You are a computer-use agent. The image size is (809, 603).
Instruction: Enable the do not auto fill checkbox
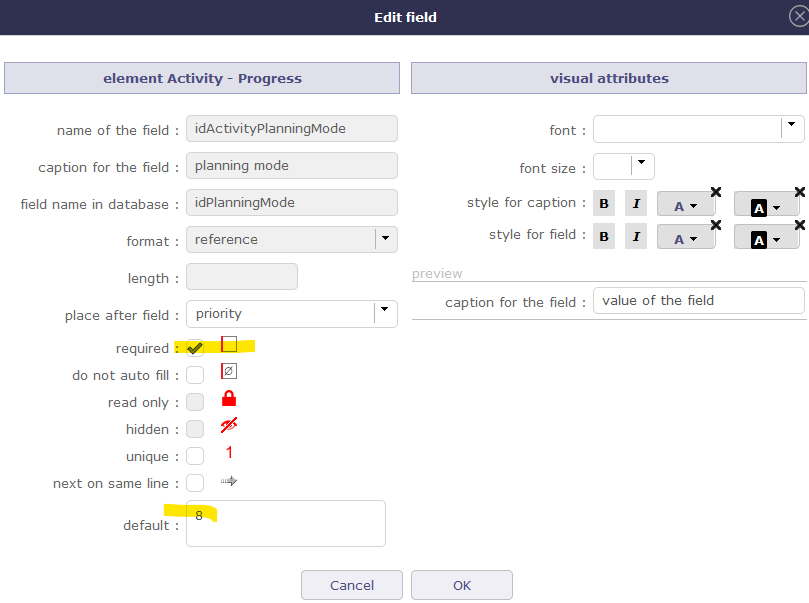pos(195,375)
